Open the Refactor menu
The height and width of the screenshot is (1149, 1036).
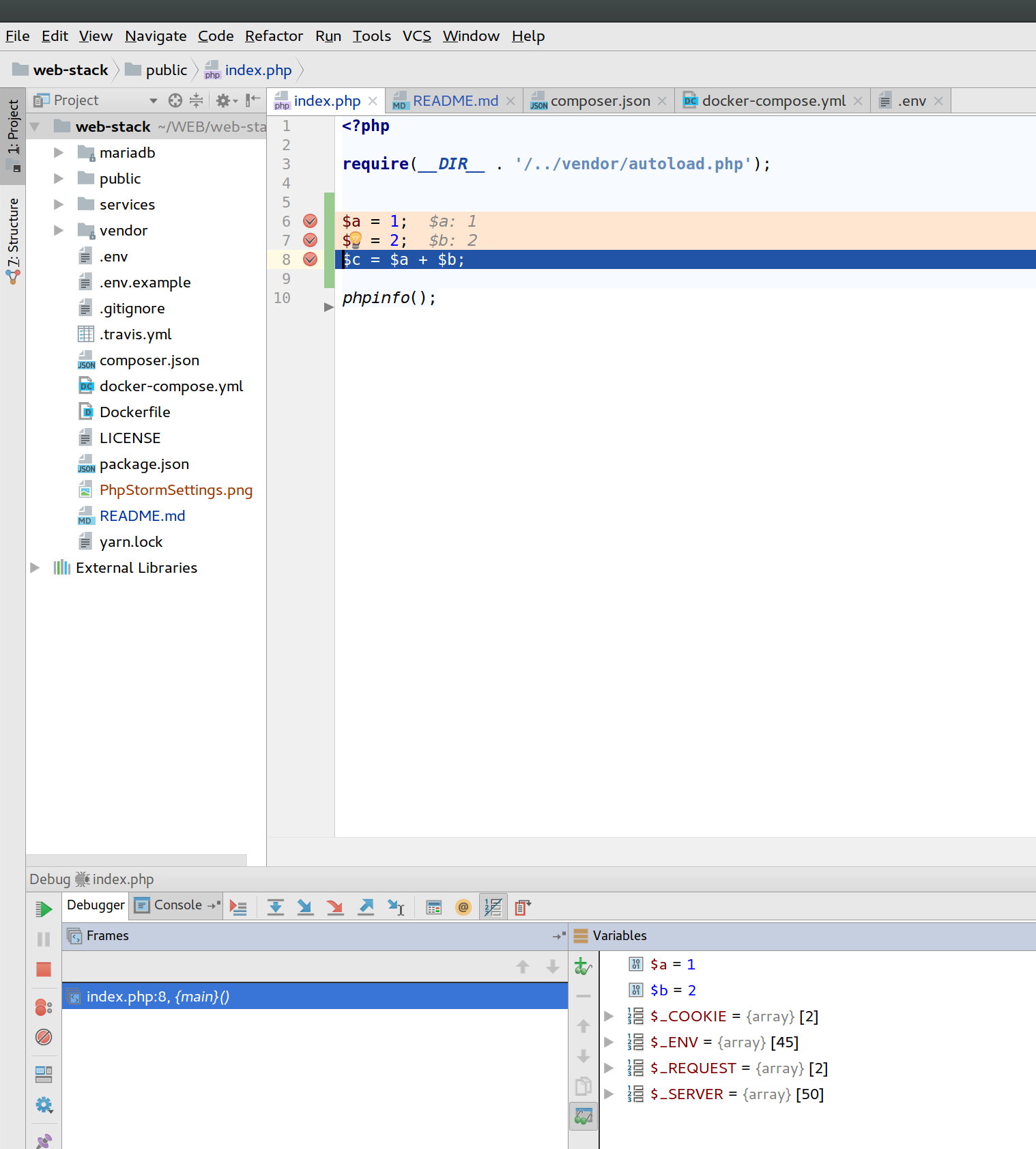[x=274, y=36]
